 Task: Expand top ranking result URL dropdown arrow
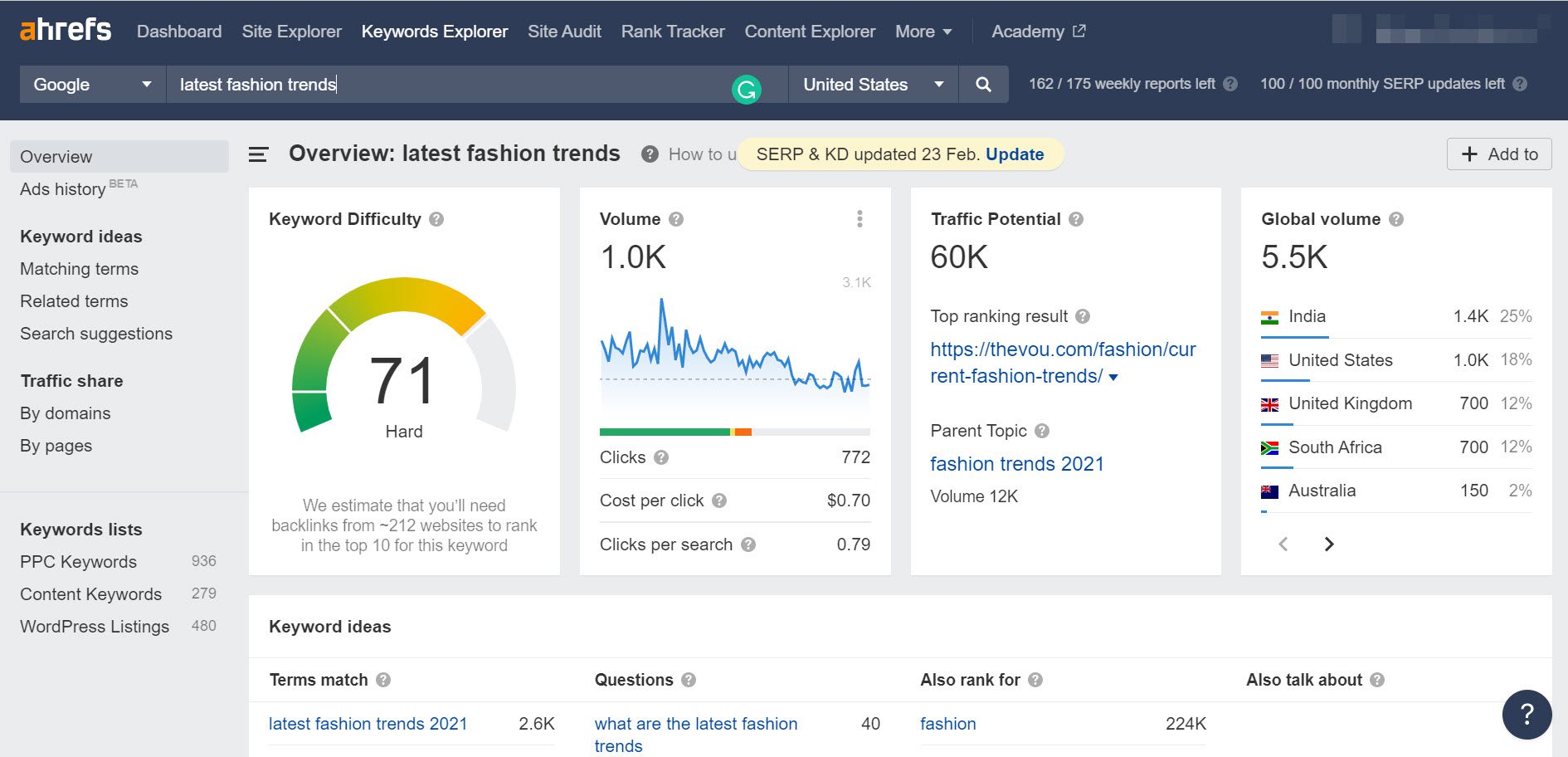(1113, 377)
